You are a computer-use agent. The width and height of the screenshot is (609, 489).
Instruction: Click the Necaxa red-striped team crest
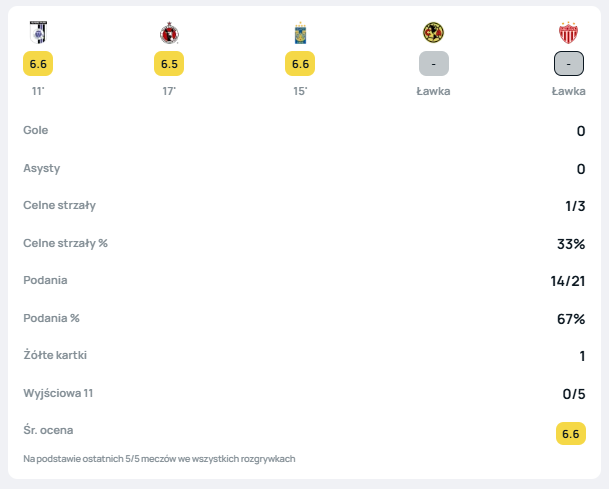pos(568,33)
